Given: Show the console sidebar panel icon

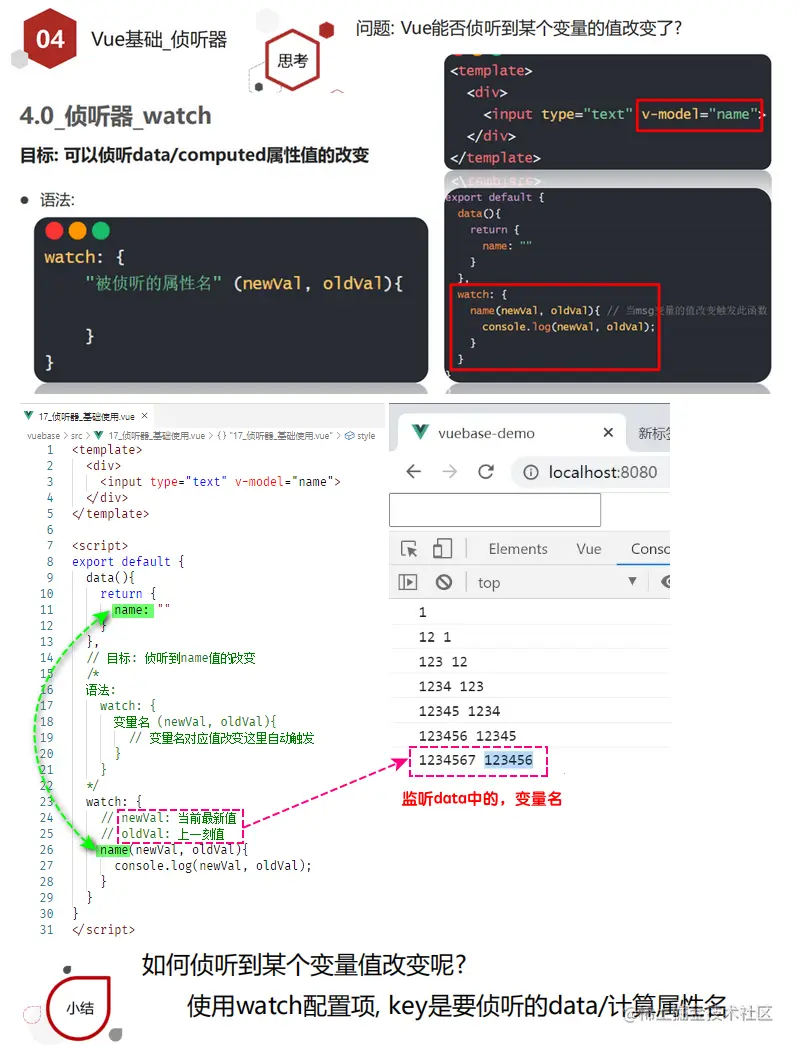Looking at the screenshot, I should 408,582.
